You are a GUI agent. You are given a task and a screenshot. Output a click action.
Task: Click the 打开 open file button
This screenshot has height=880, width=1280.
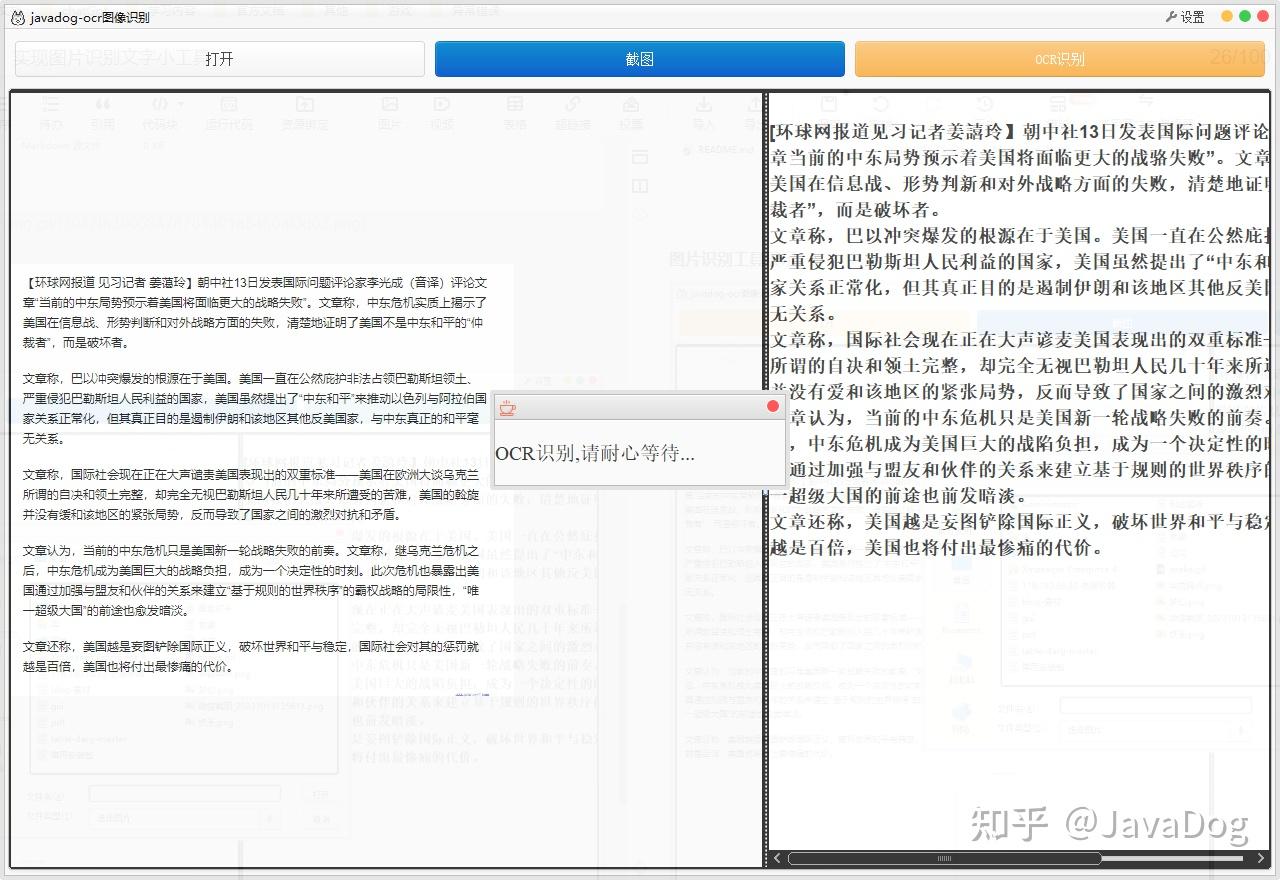[x=218, y=58]
